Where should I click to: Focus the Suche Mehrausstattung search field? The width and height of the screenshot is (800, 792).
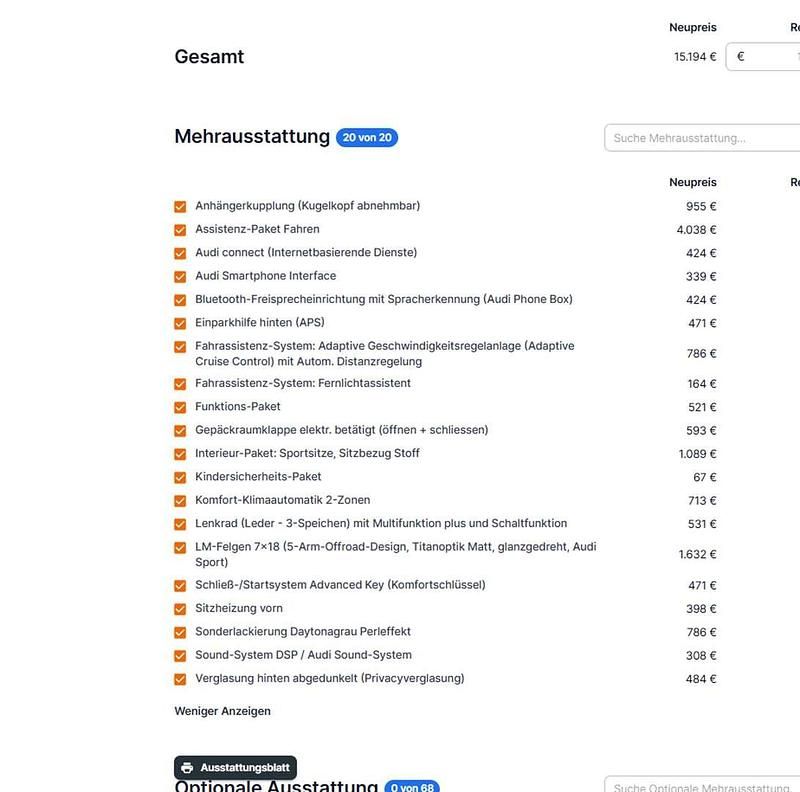tap(702, 138)
